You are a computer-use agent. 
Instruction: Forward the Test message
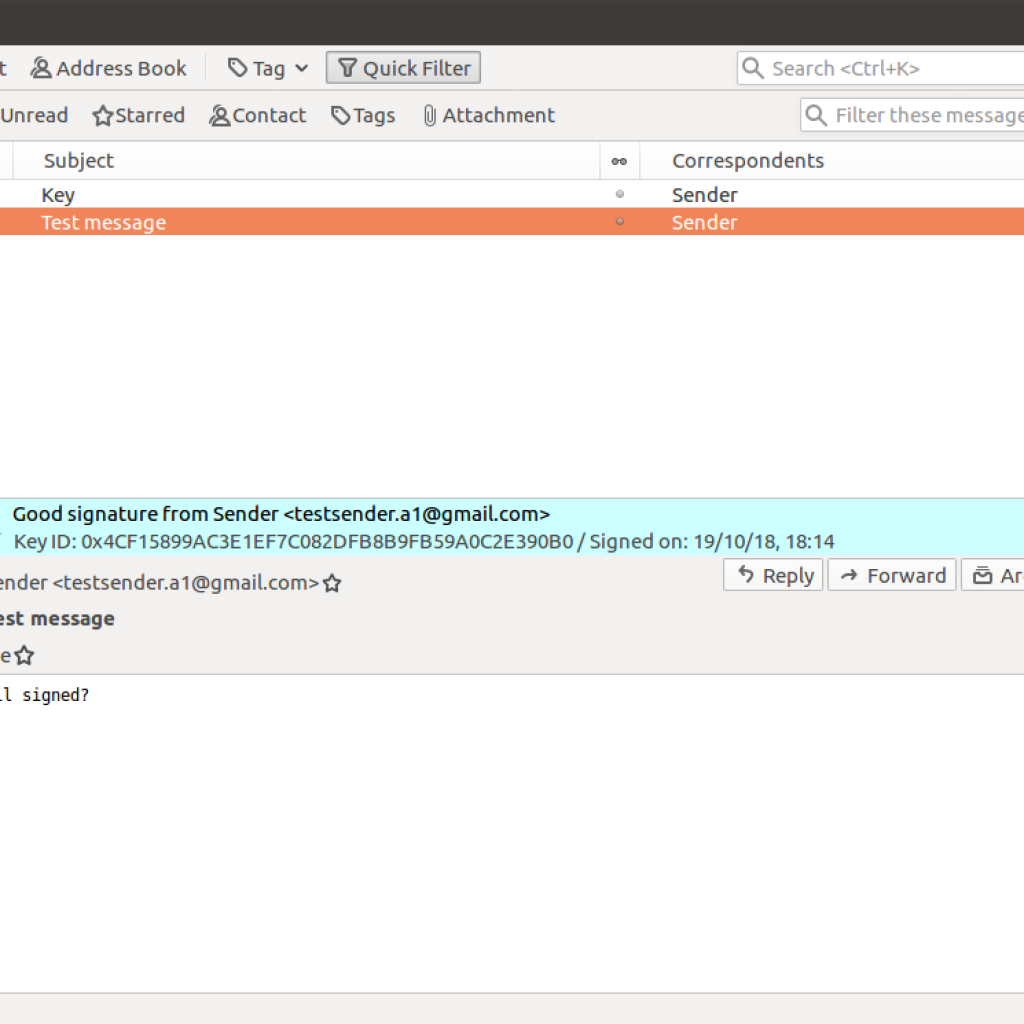(x=892, y=575)
